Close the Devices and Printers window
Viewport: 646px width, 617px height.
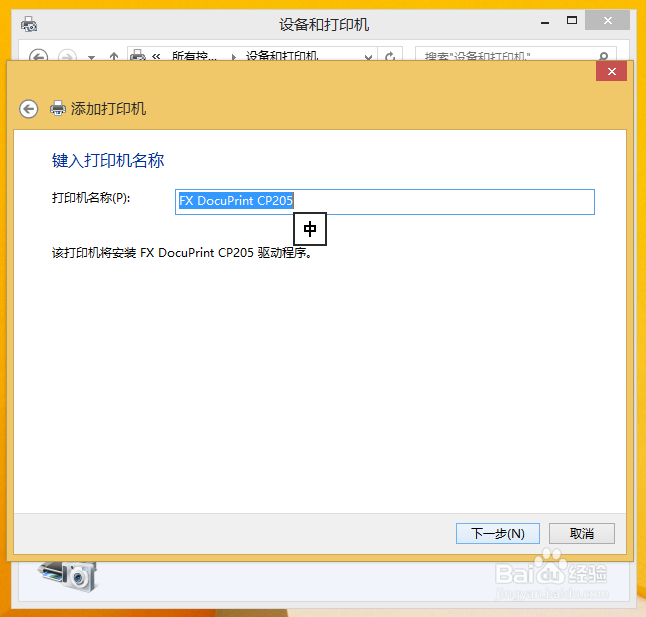click(607, 20)
